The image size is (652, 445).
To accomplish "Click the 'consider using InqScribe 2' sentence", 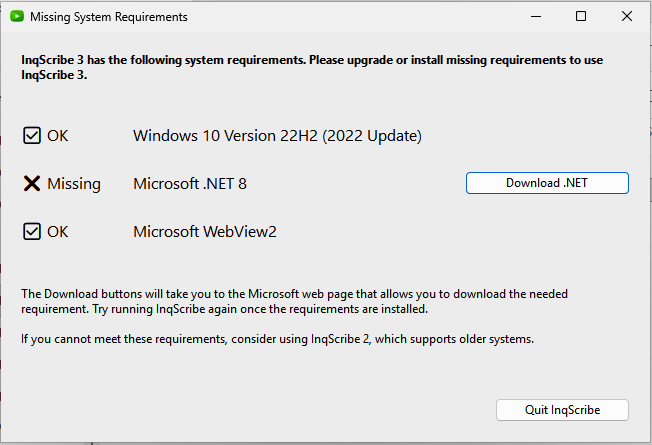I will pyautogui.click(x=277, y=339).
